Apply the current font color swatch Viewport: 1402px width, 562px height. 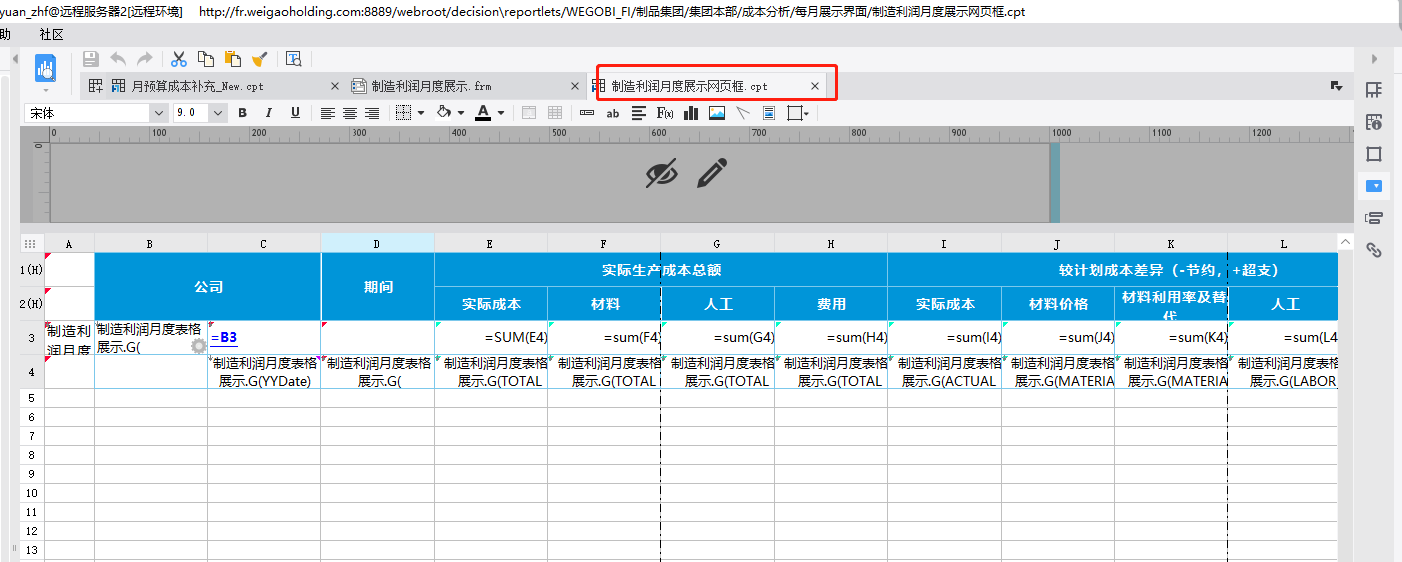[484, 113]
